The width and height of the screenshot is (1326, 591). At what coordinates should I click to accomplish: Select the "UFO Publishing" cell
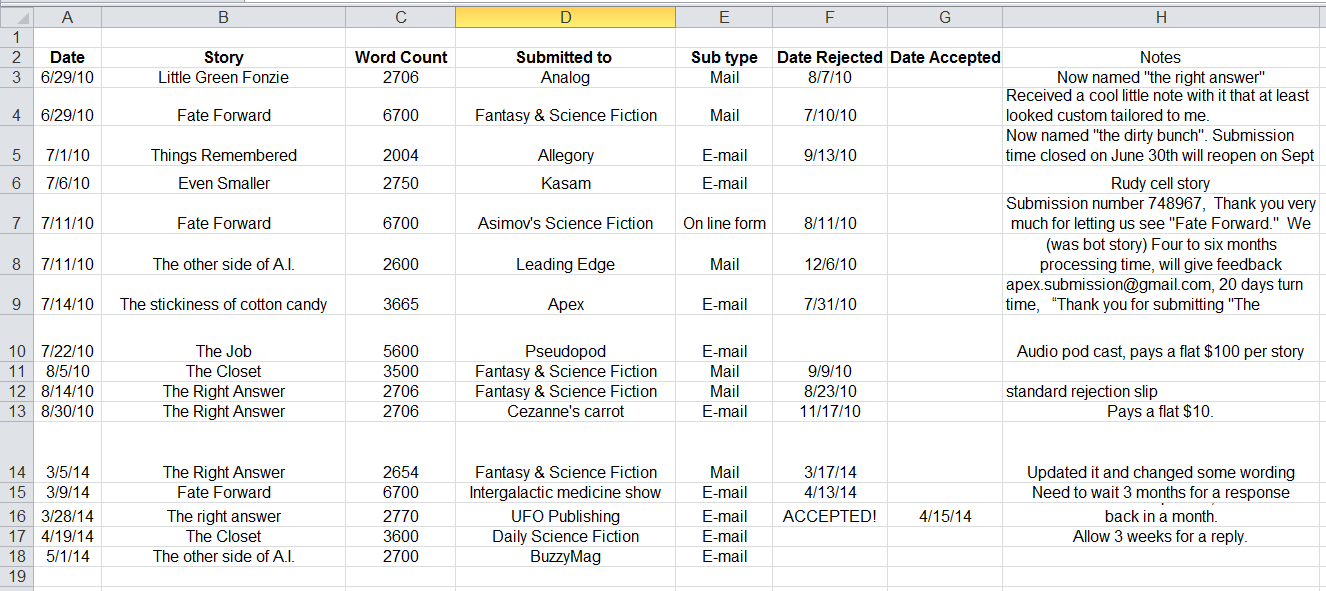[x=565, y=516]
